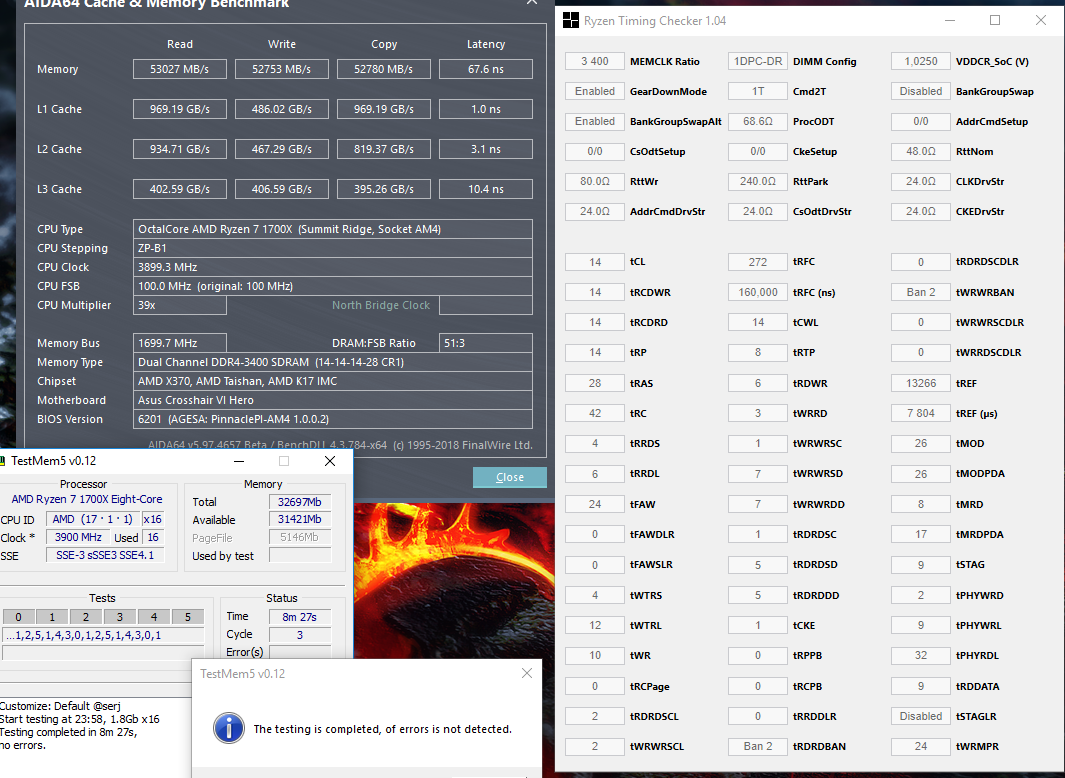Select test button 2 in TestMem5
The height and width of the screenshot is (778, 1065).
pos(86,617)
